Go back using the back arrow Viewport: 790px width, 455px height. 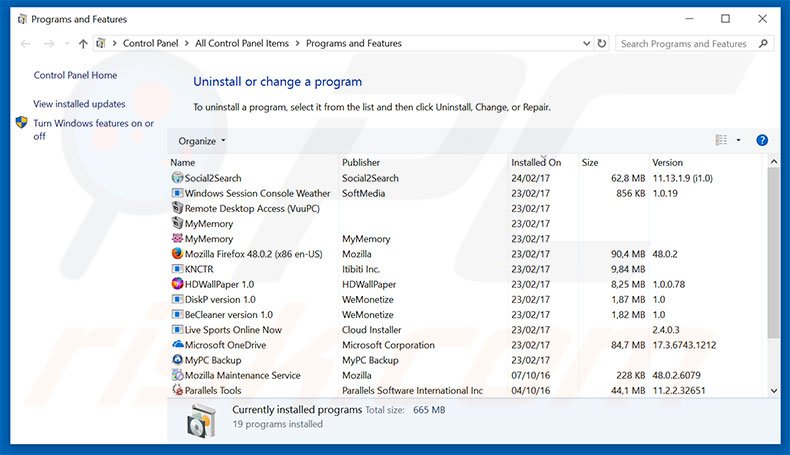[26, 44]
